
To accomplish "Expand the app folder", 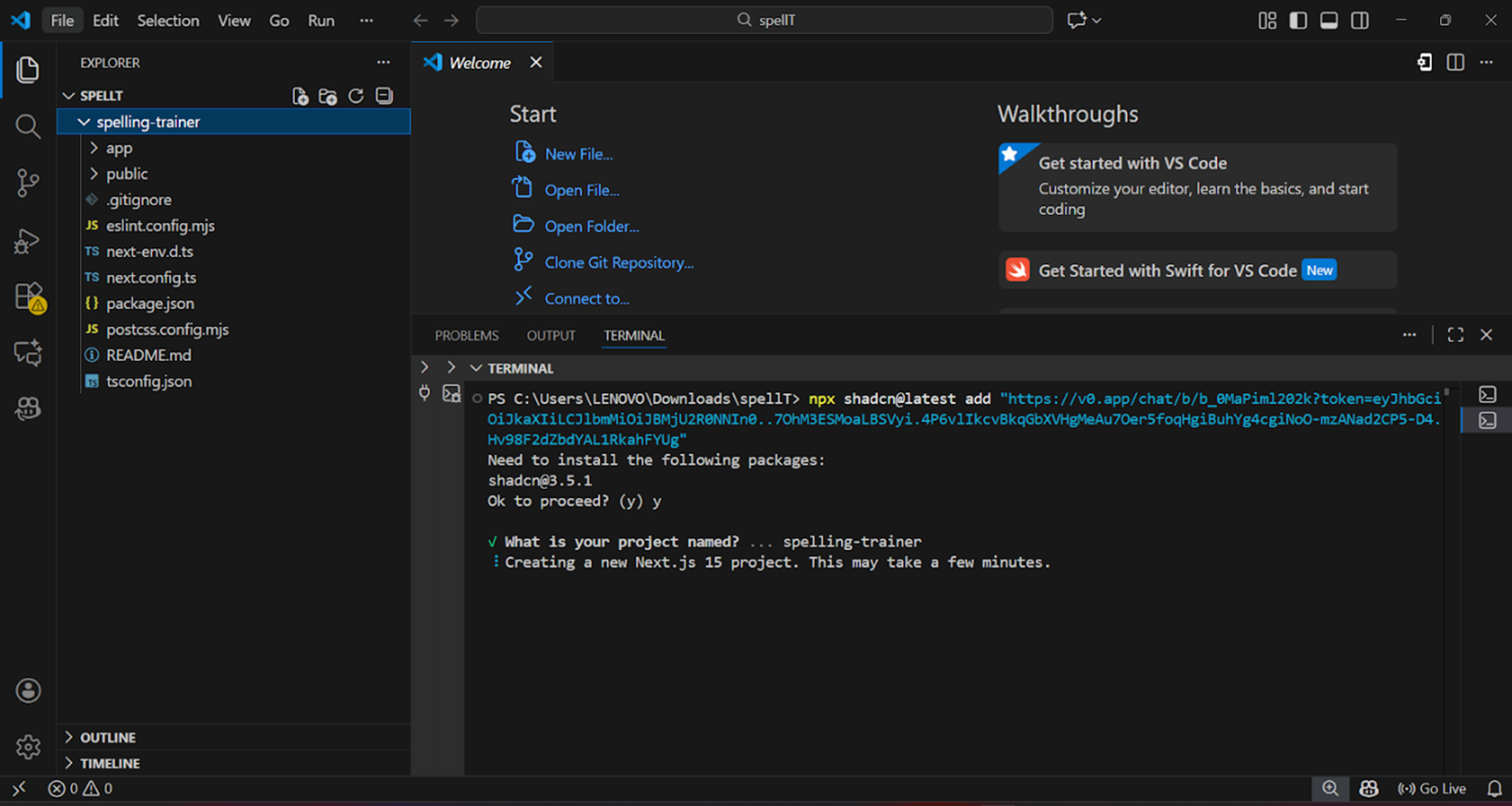I will point(119,148).
